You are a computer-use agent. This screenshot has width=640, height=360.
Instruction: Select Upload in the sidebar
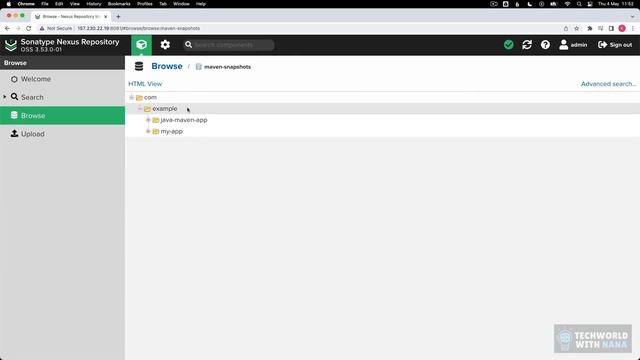tap(62, 134)
